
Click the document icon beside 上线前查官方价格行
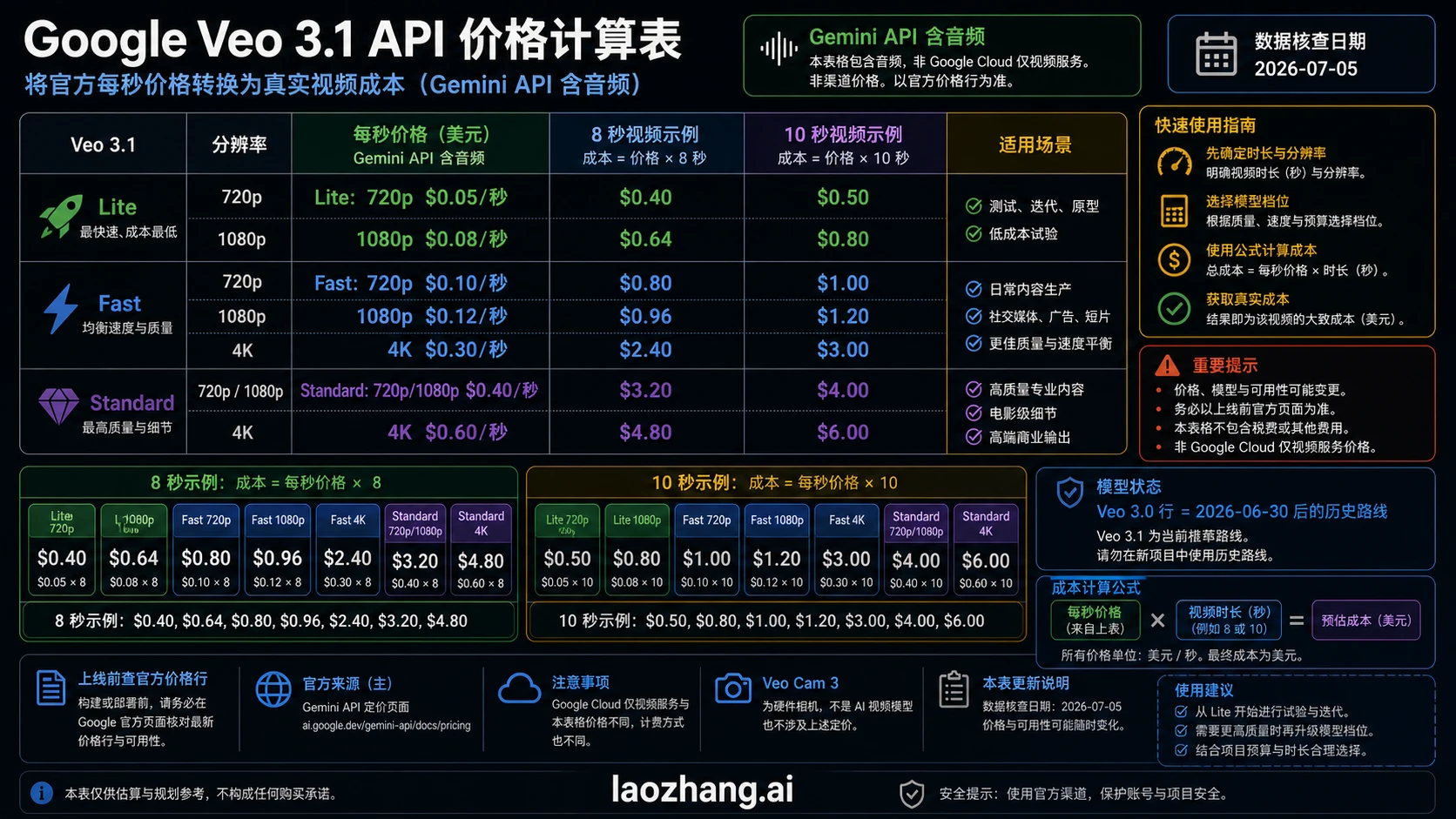pos(51,688)
